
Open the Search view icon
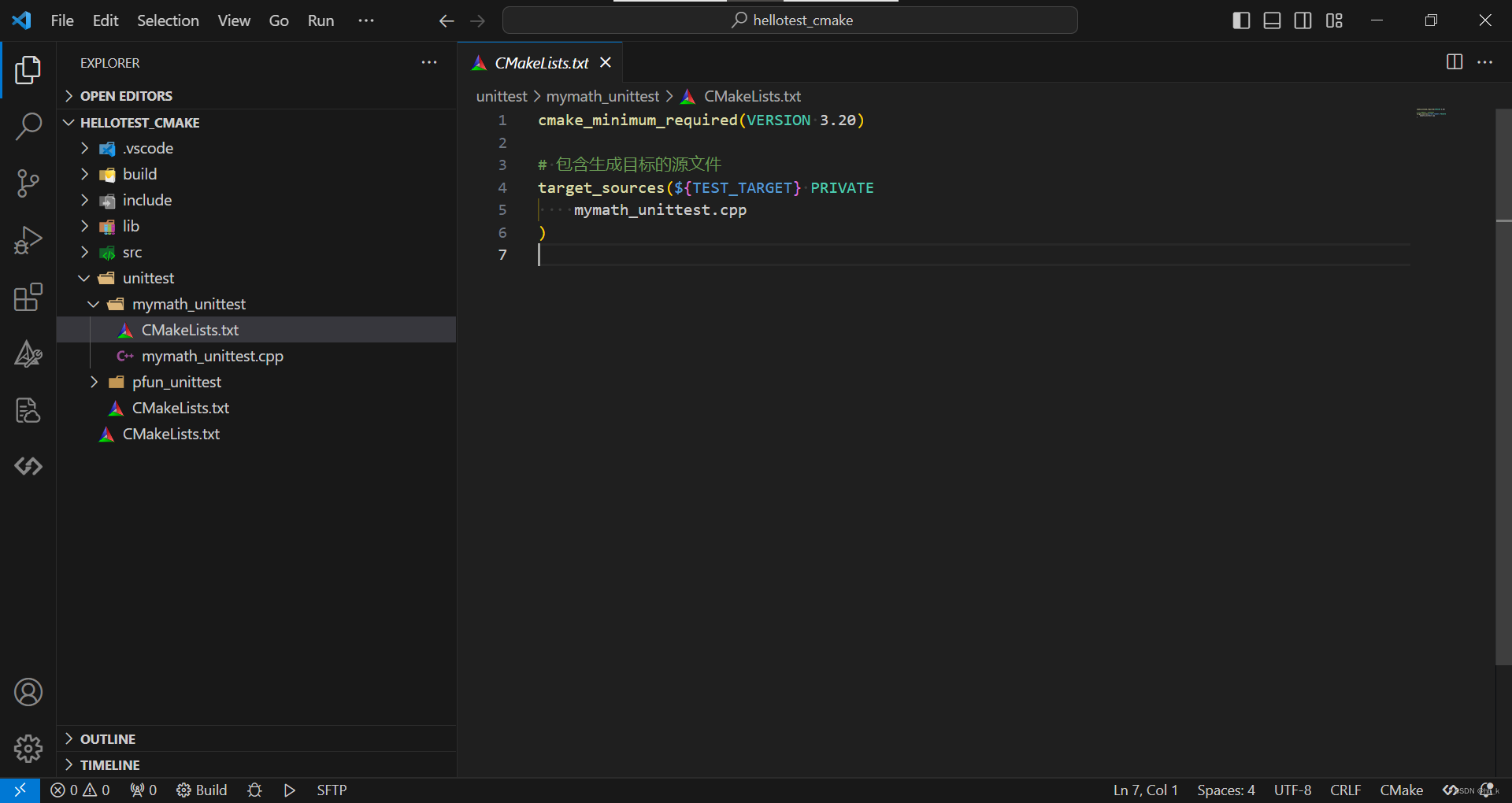tap(28, 126)
